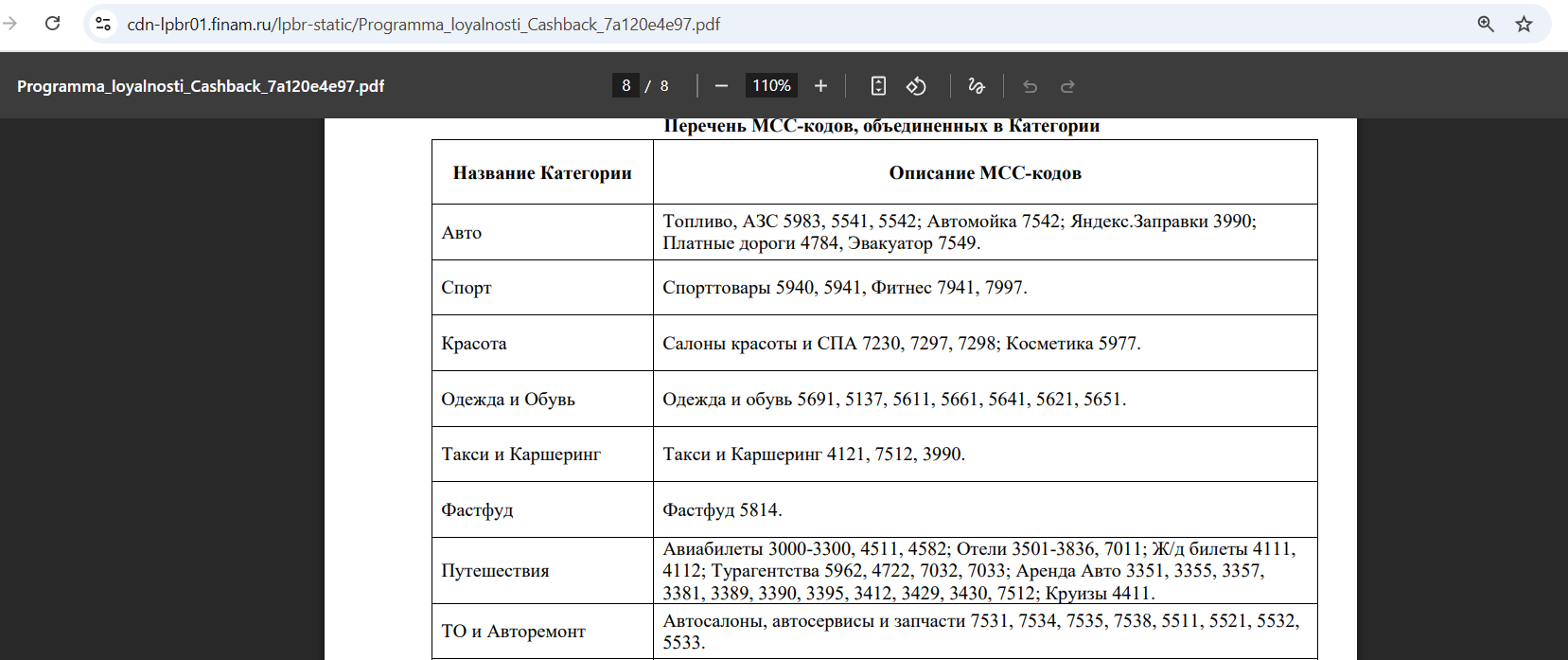This screenshot has width=1568, height=660.
Task: Open browser zoom magnifier icon
Action: pos(1486,24)
